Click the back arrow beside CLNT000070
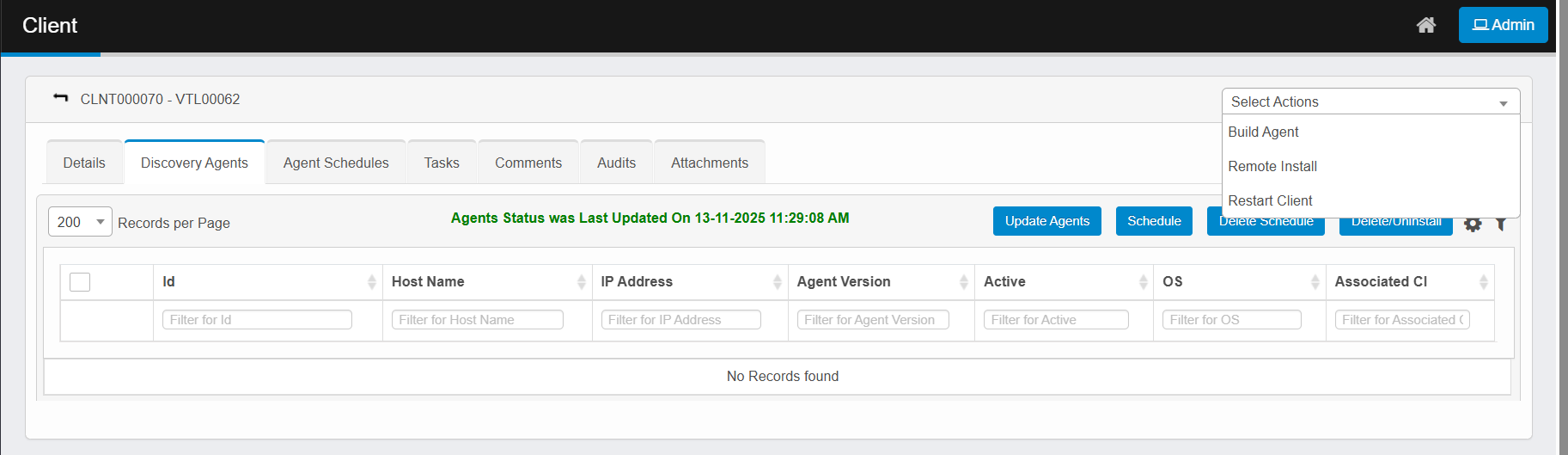Screen dimensions: 1568x455 (x=60, y=98)
